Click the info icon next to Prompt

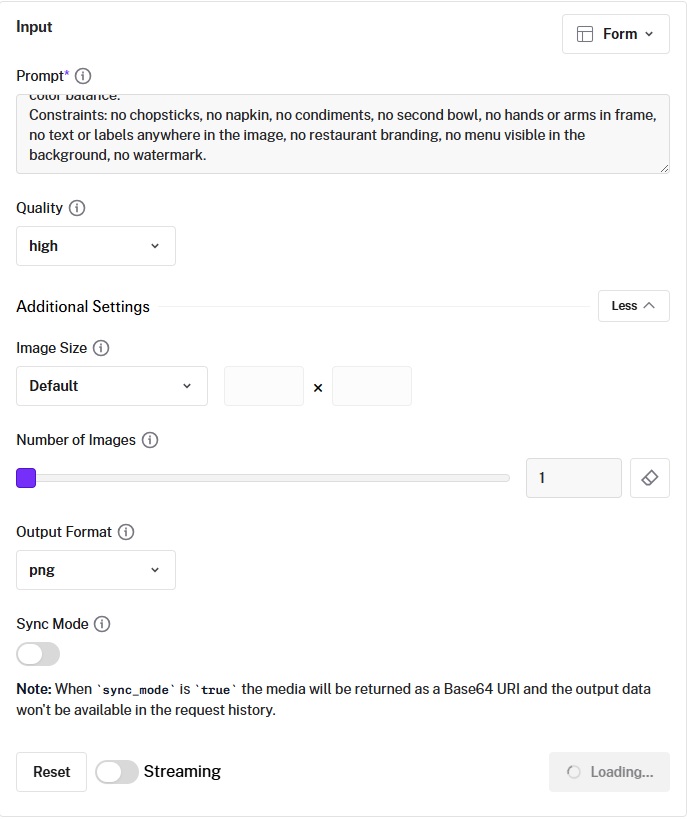click(84, 76)
